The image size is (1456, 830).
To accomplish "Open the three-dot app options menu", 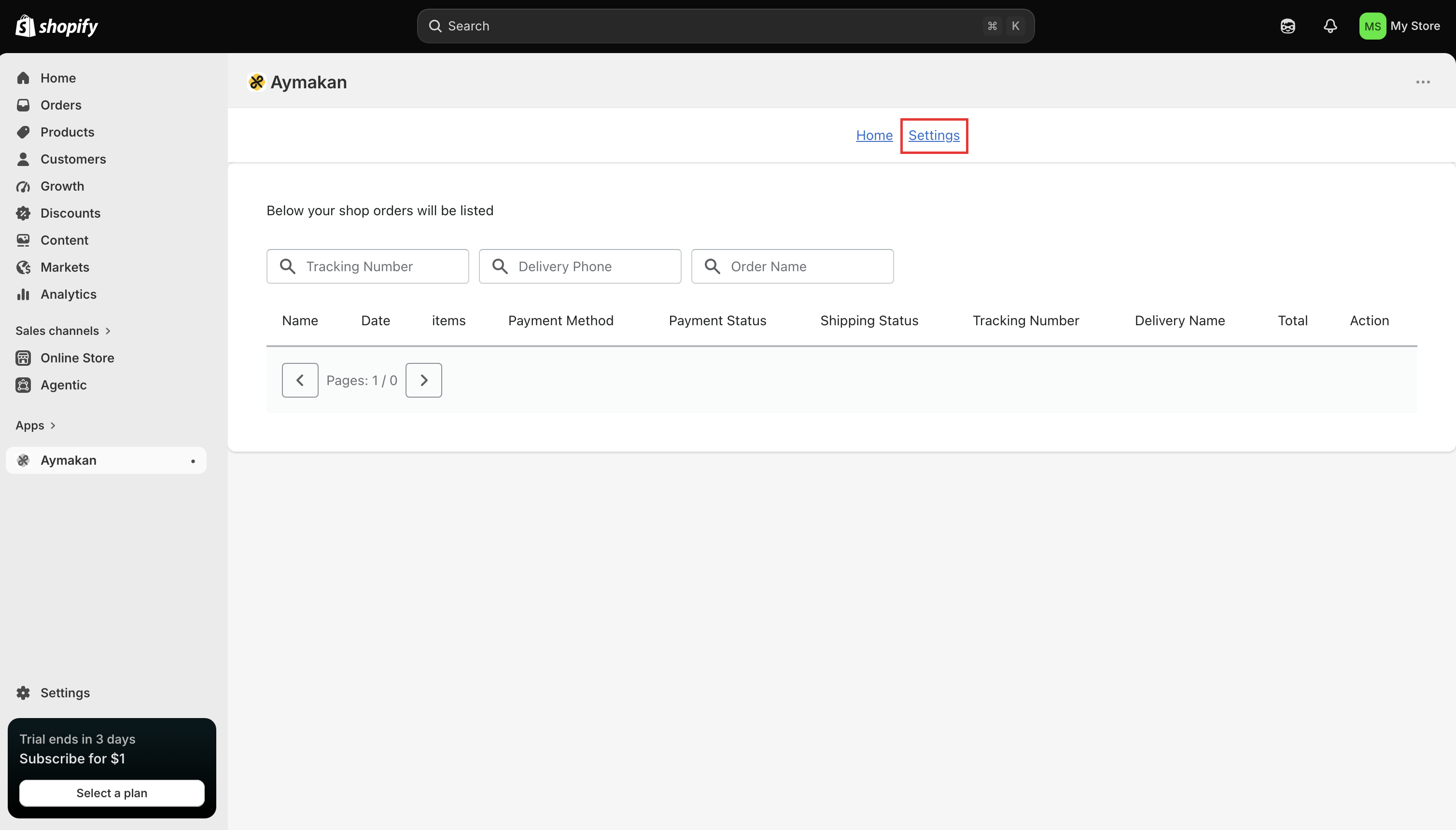I will click(1422, 82).
